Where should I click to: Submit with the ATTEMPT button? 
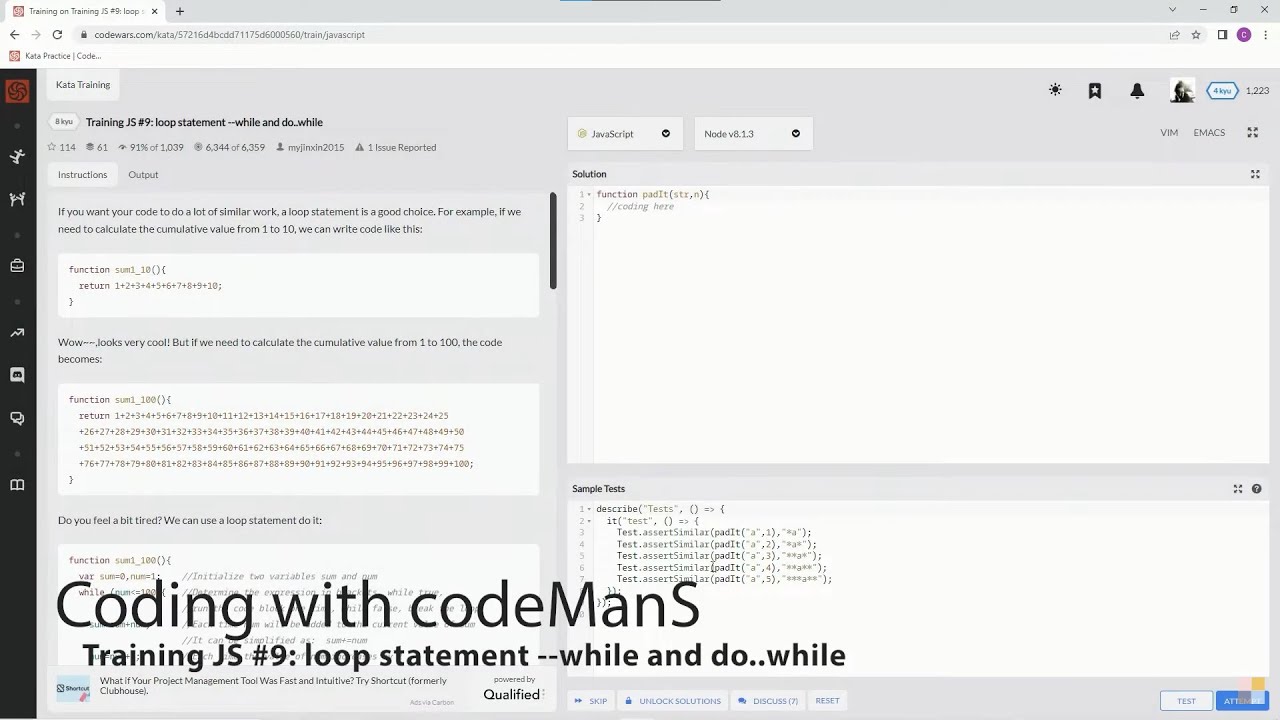coord(1242,701)
